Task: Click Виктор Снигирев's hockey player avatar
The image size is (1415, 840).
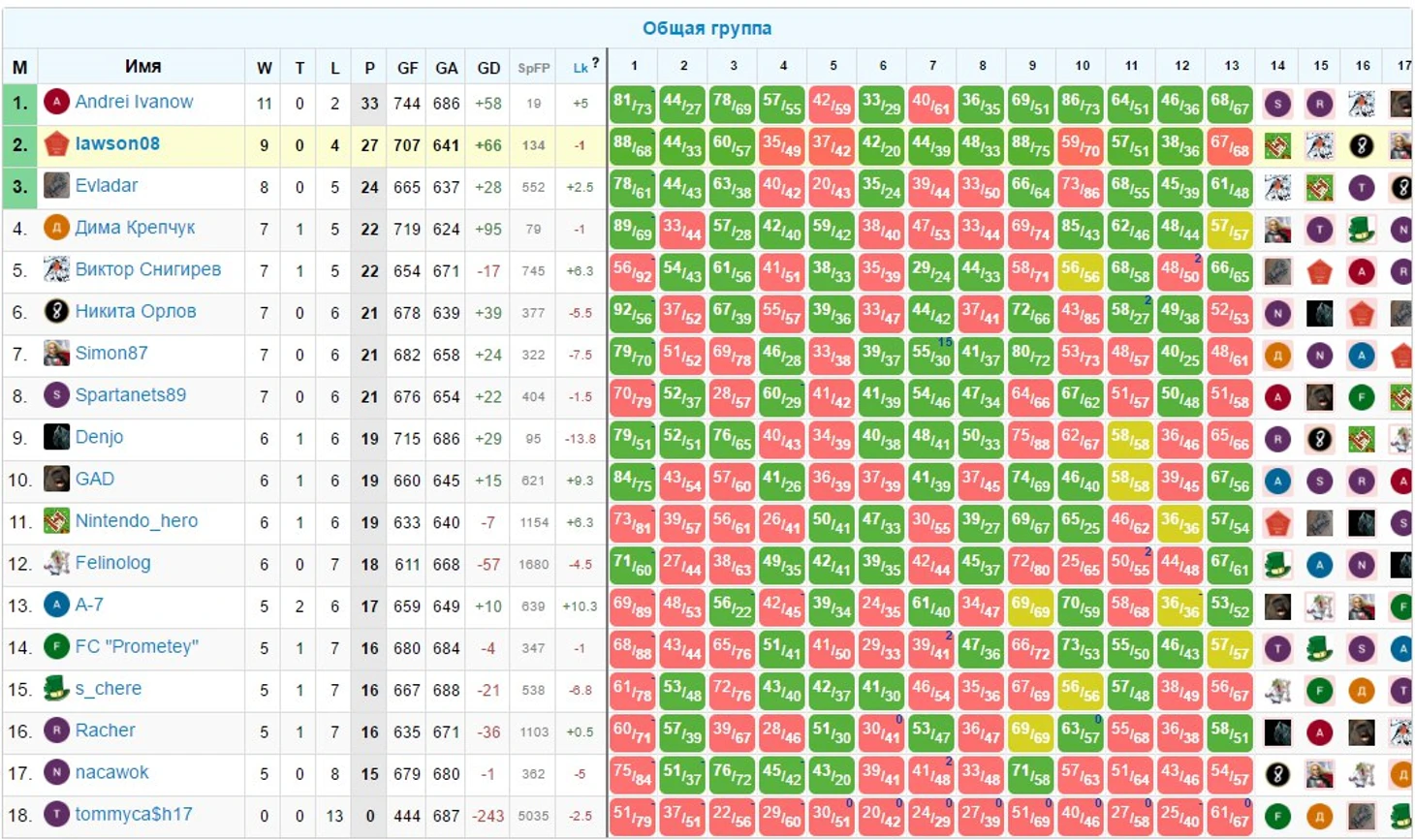Action: coord(56,269)
